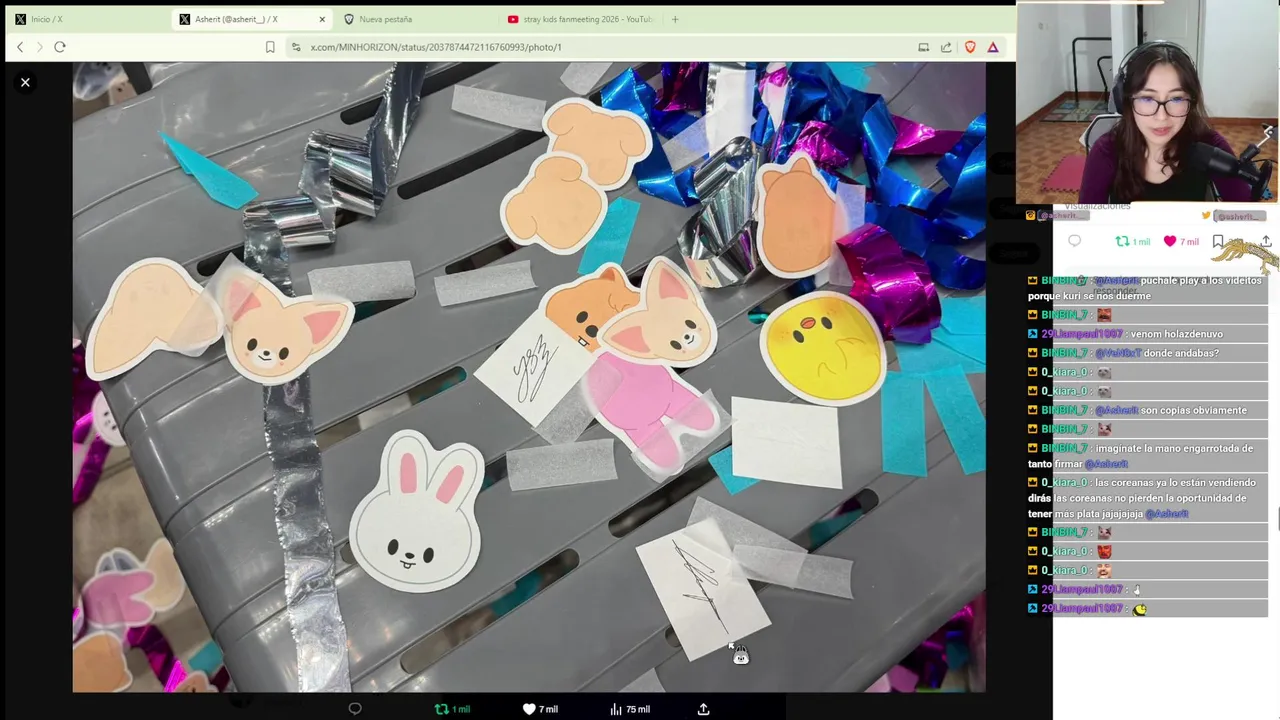Toggle the pink heart like in the side panel
Image resolution: width=1280 pixels, height=720 pixels.
tap(1180, 241)
